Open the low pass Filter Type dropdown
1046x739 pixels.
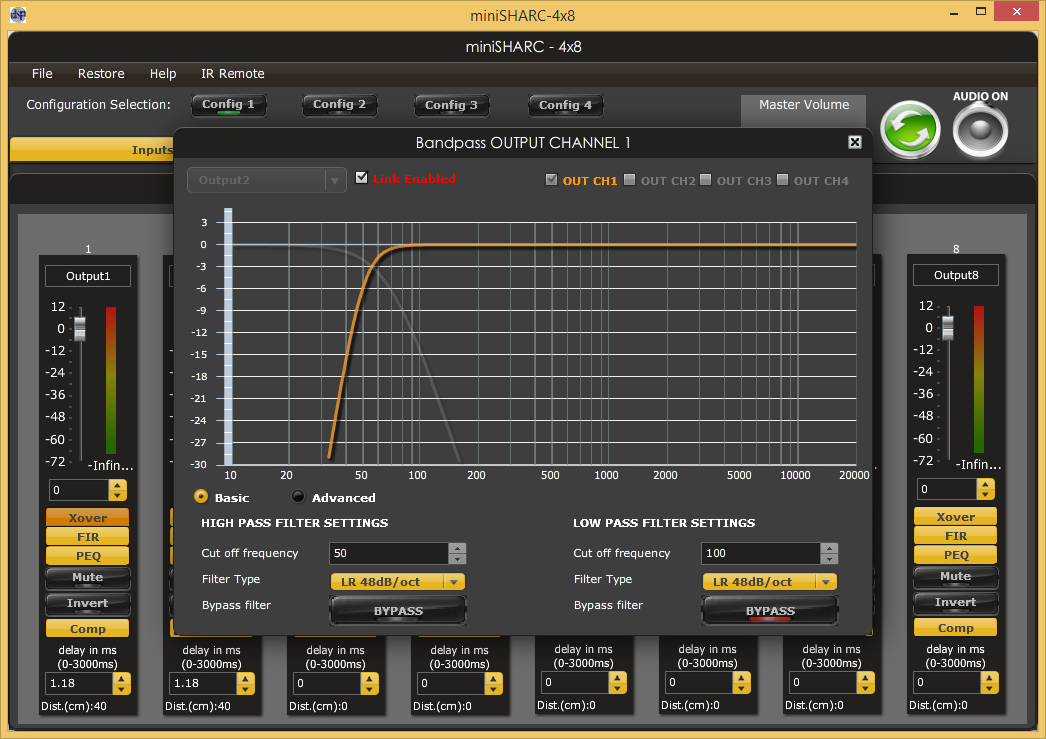tap(770, 582)
